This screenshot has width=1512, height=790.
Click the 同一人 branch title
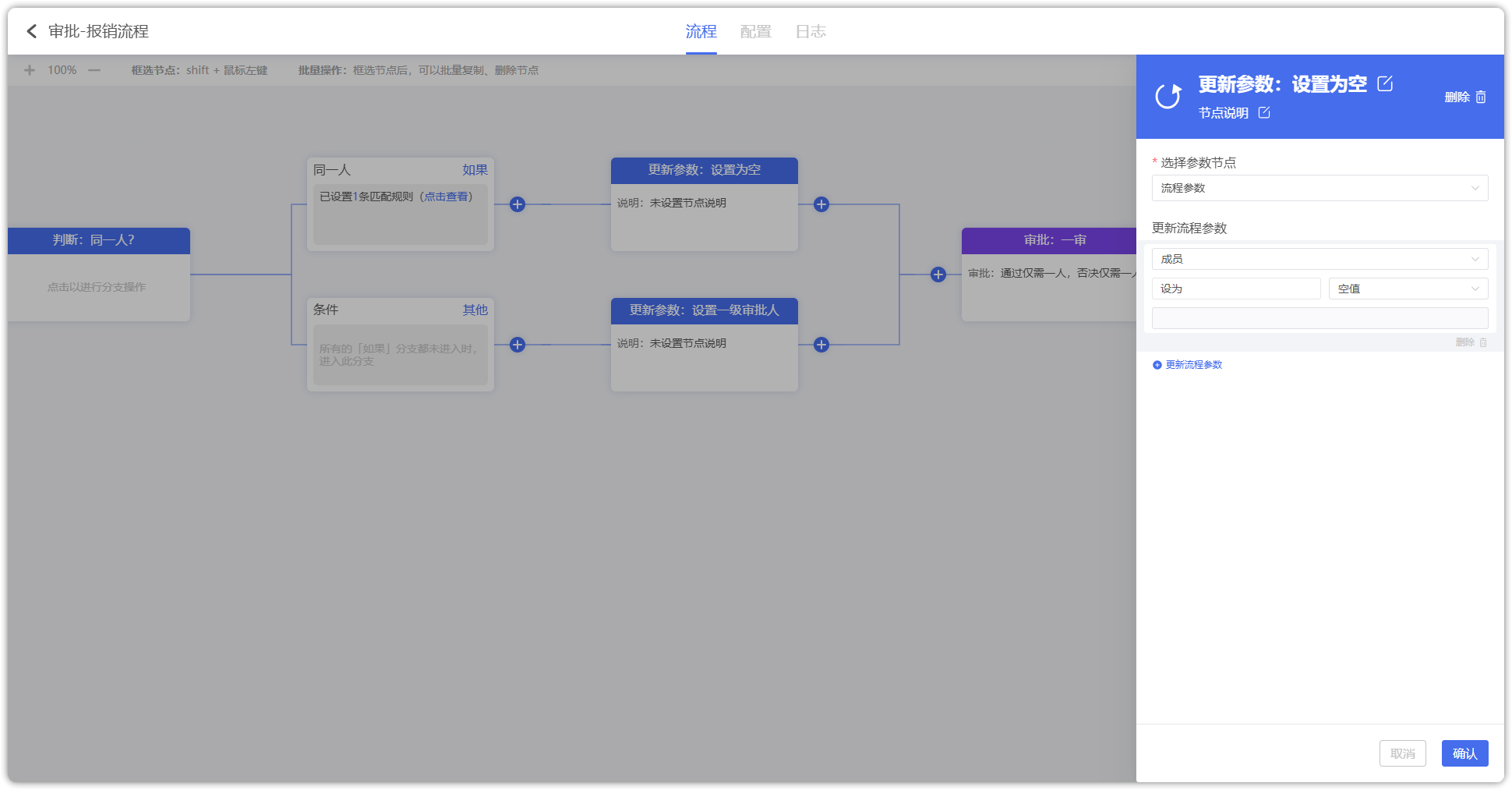332,170
